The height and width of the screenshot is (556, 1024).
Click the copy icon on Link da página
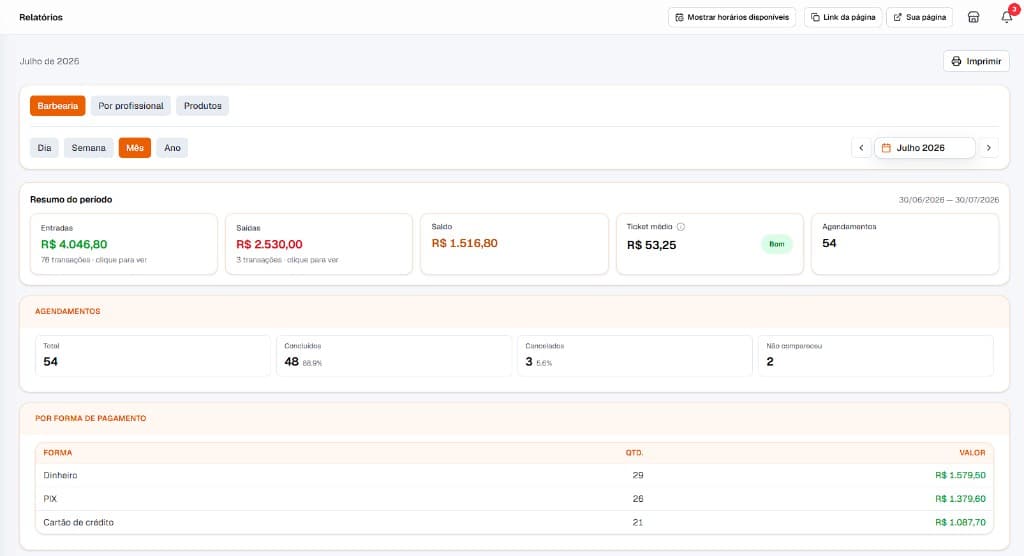815,18
